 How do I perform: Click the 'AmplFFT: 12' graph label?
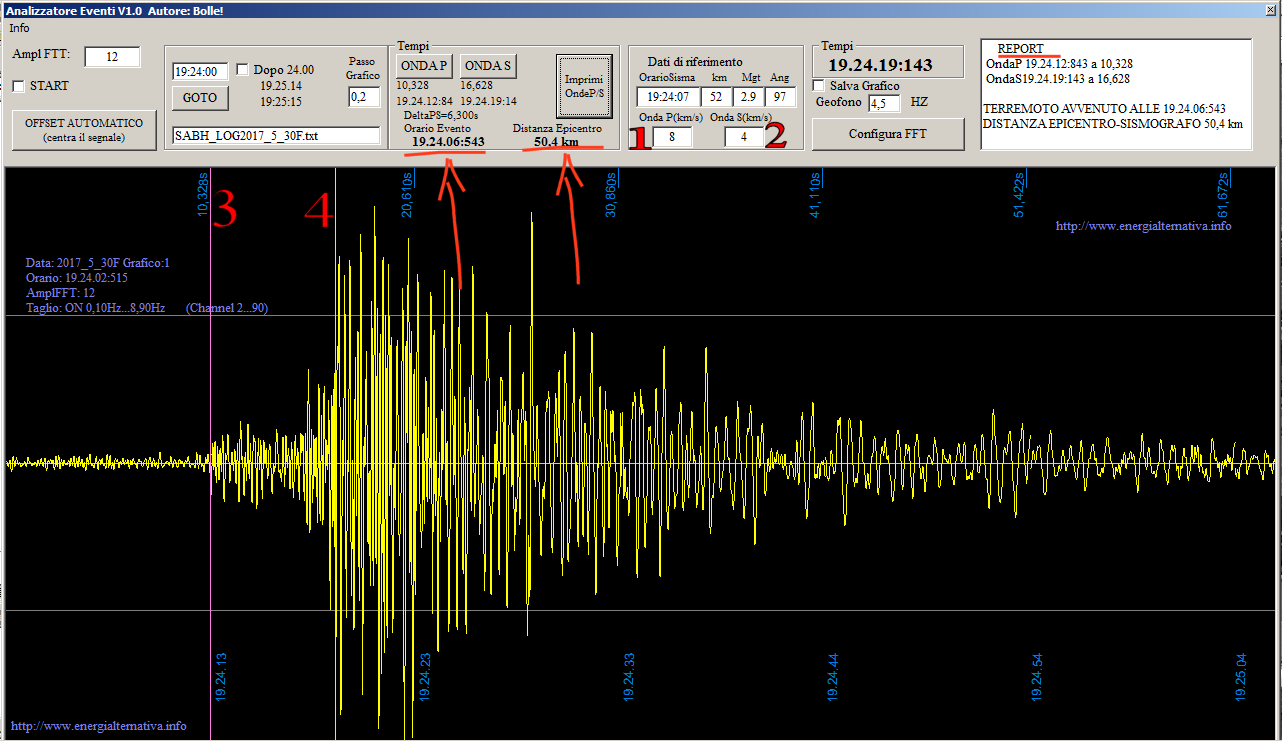coord(61,293)
